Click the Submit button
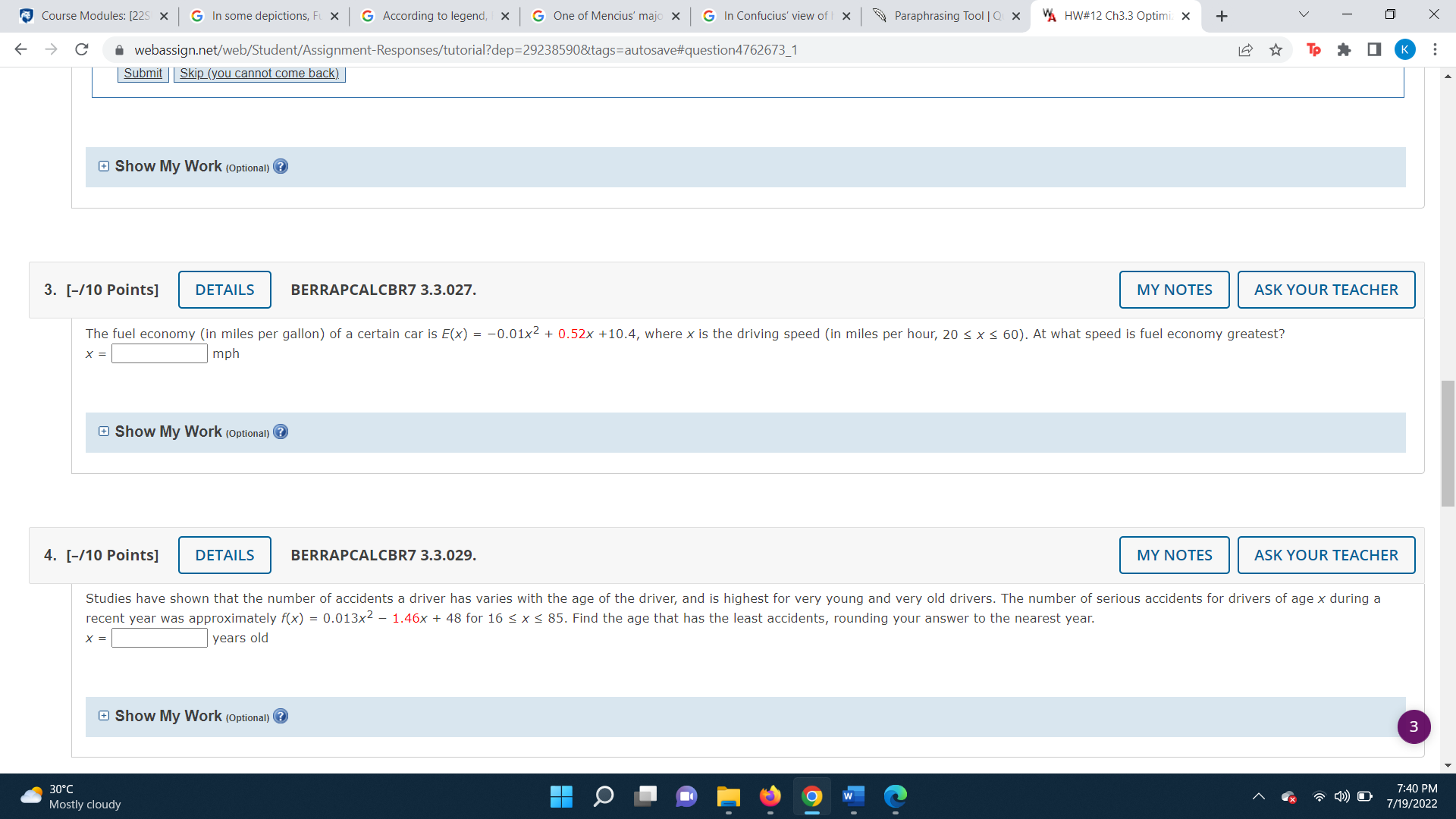Image resolution: width=1456 pixels, height=819 pixels. [143, 74]
